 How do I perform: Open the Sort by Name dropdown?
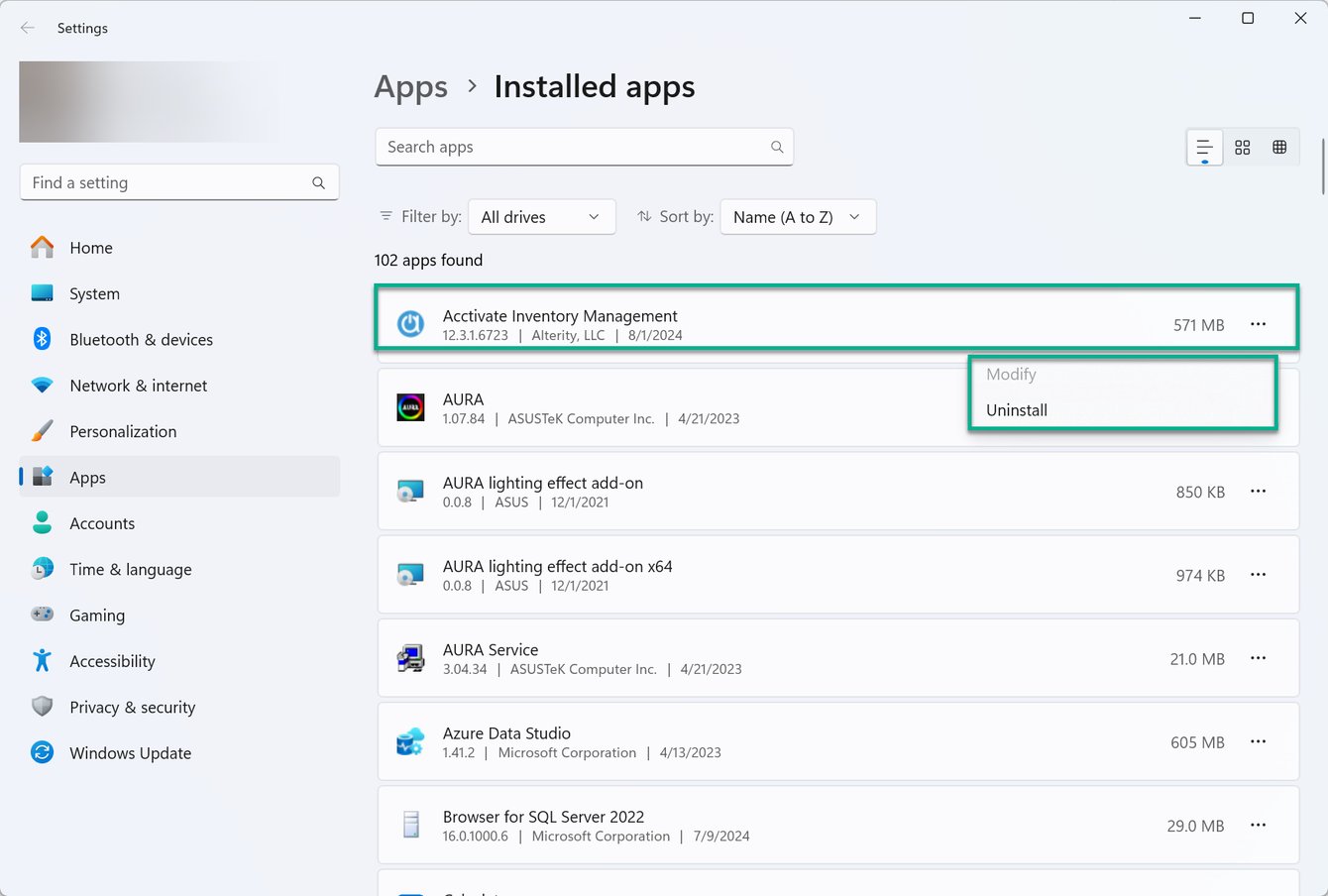coord(798,217)
